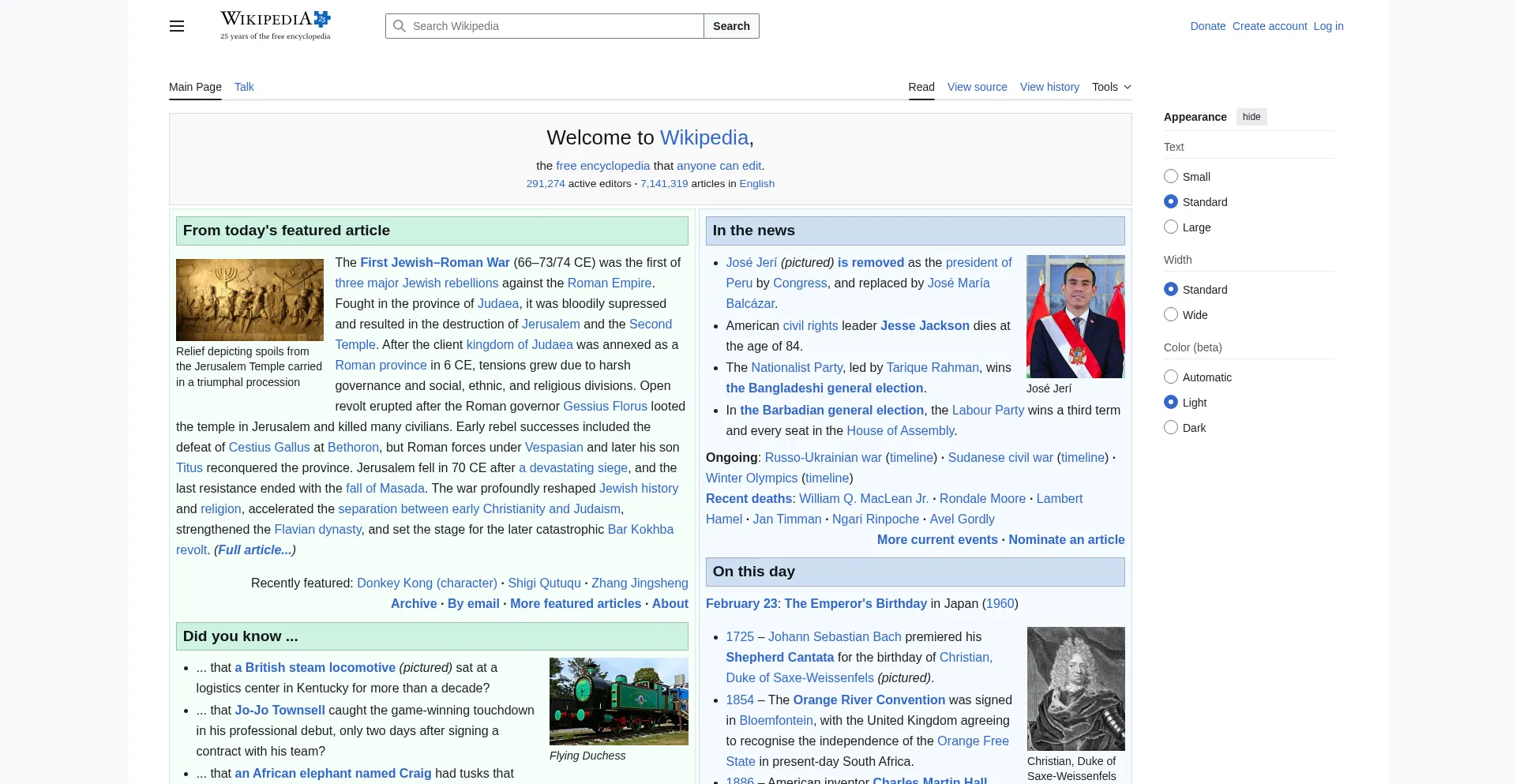Click the Archive link
This screenshot has height=784, width=1516.
tap(414, 603)
